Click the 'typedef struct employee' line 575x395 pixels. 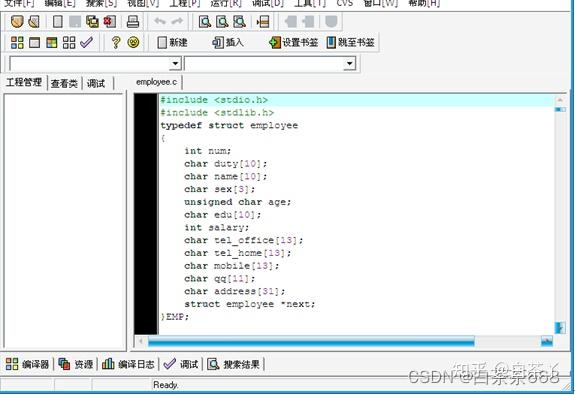[229, 125]
